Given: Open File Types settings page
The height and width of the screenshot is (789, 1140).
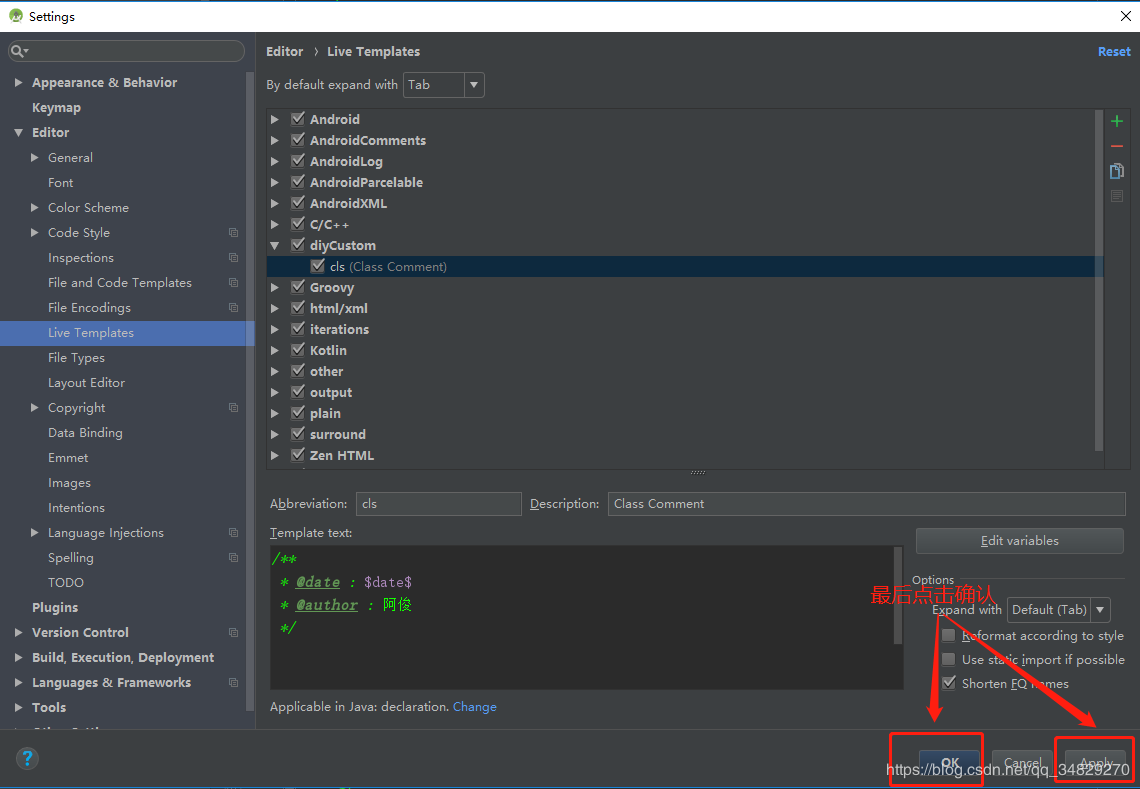Looking at the screenshot, I should click(76, 358).
